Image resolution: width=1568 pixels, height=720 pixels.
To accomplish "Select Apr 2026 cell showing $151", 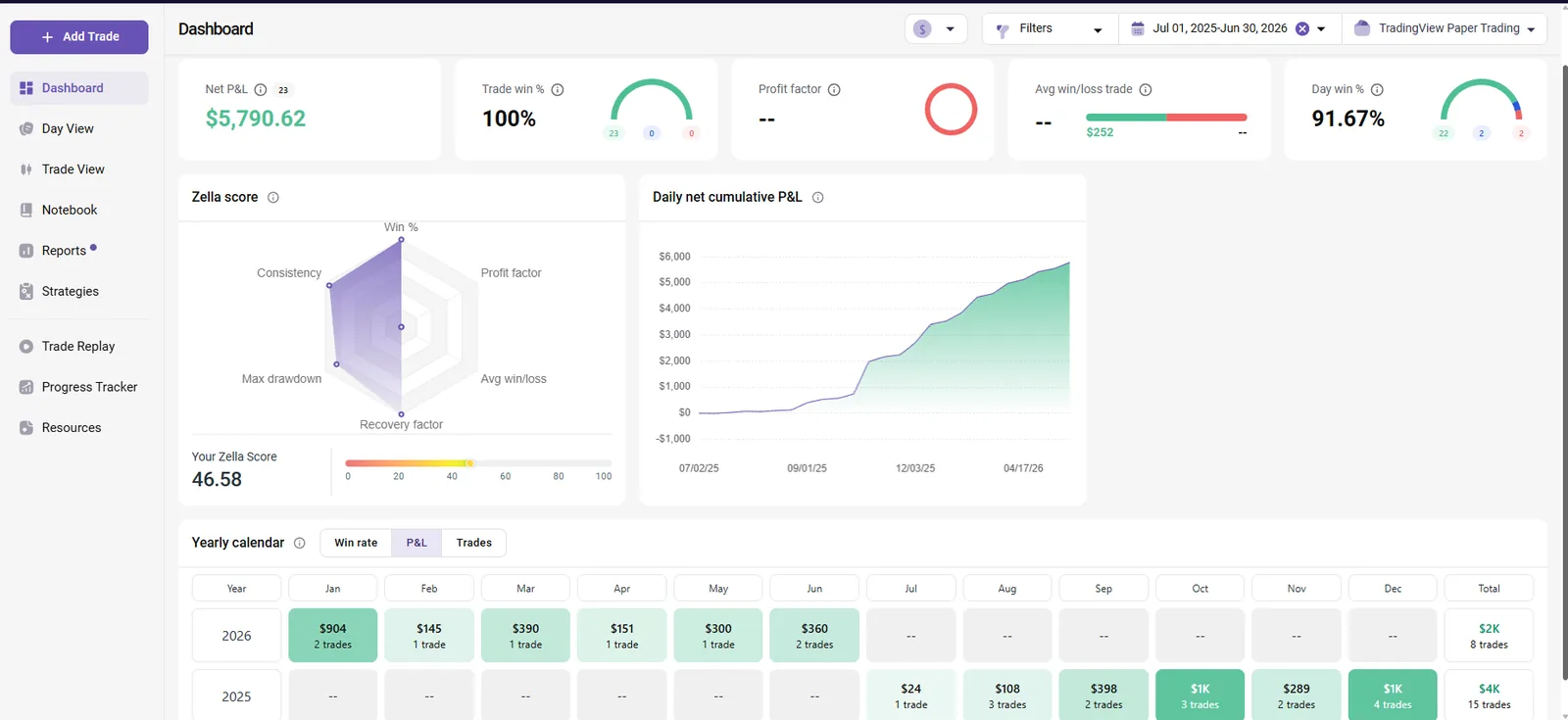I will [x=622, y=636].
